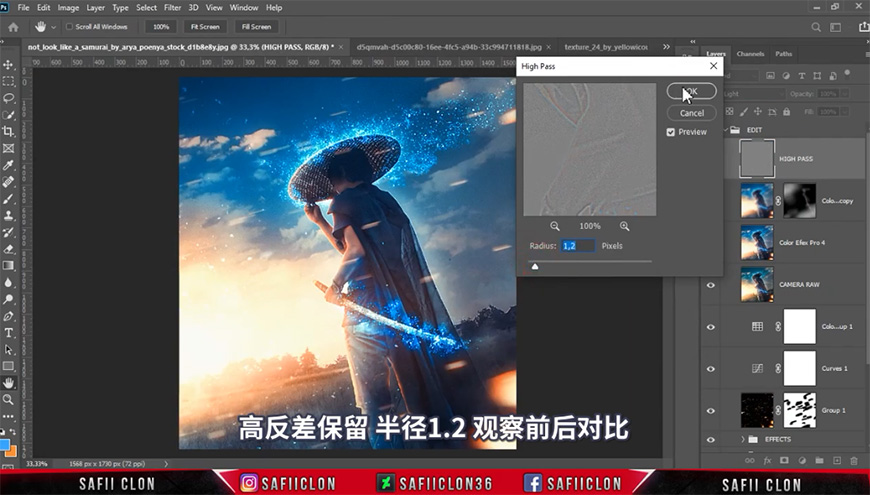
Task: Select the Brush tool
Action: point(8,199)
